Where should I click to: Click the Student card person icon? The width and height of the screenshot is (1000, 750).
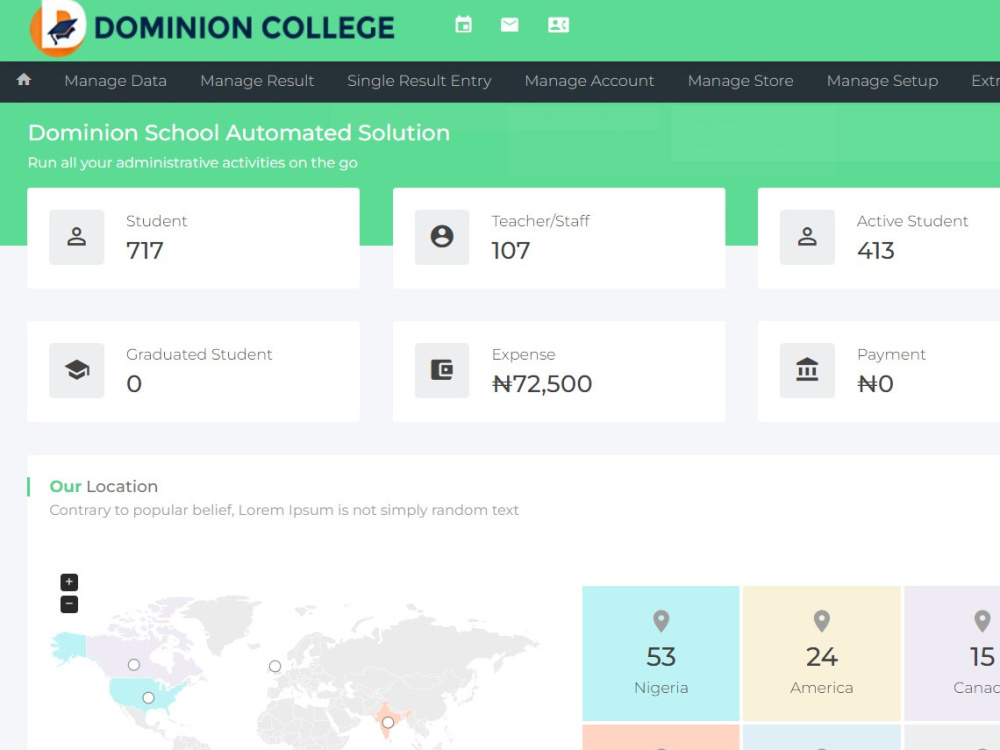[x=77, y=237]
